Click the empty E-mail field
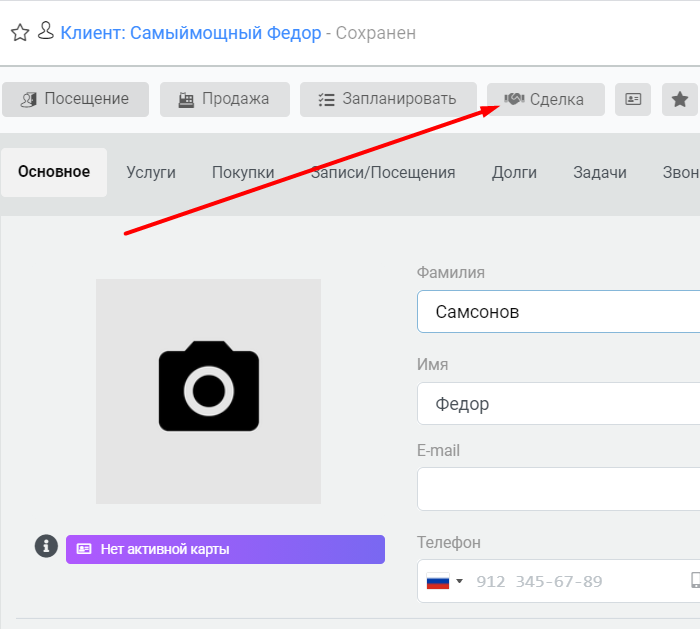The width and height of the screenshot is (700, 629). pyautogui.click(x=558, y=489)
